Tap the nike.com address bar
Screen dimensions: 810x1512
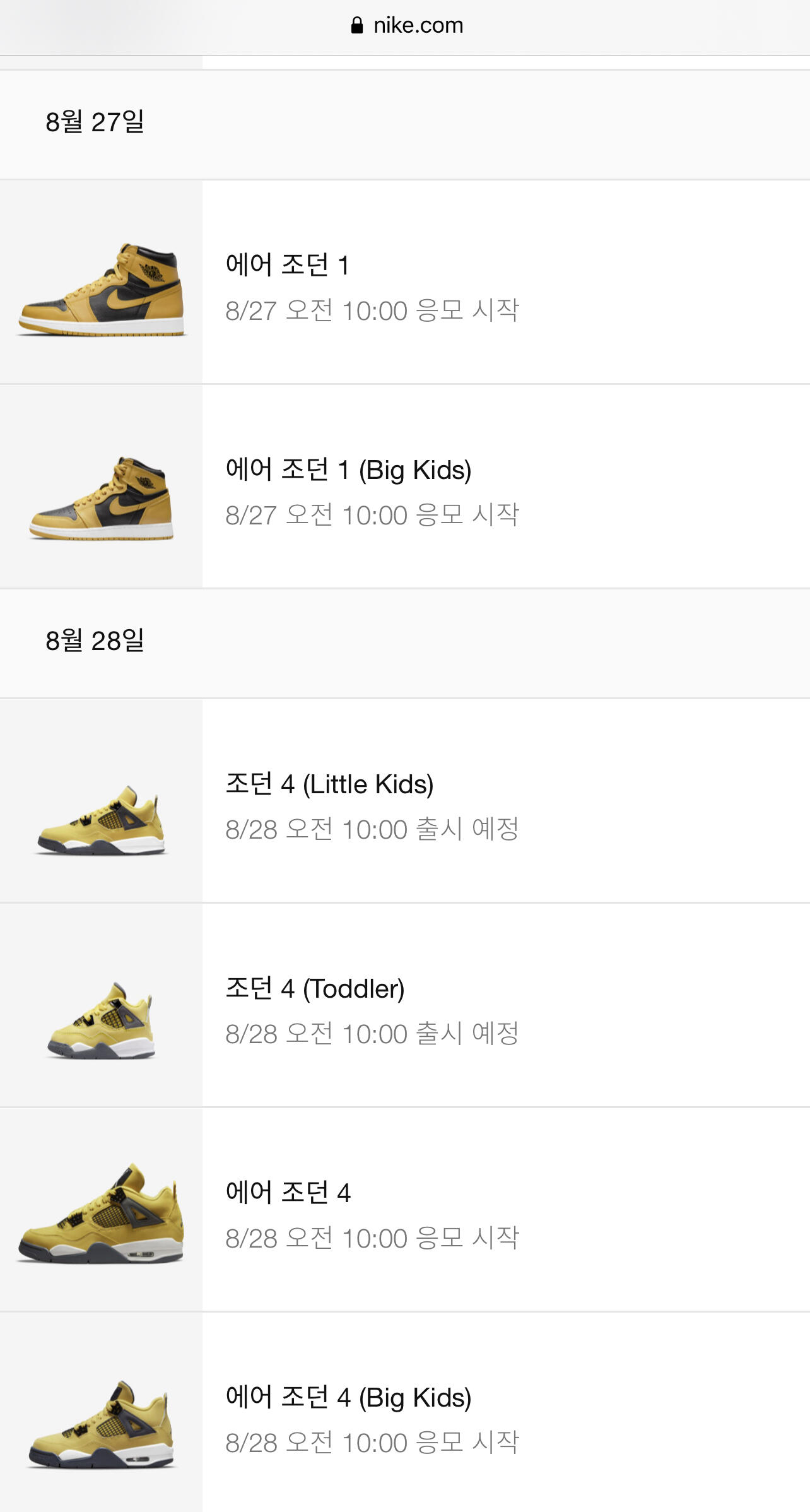click(405, 27)
